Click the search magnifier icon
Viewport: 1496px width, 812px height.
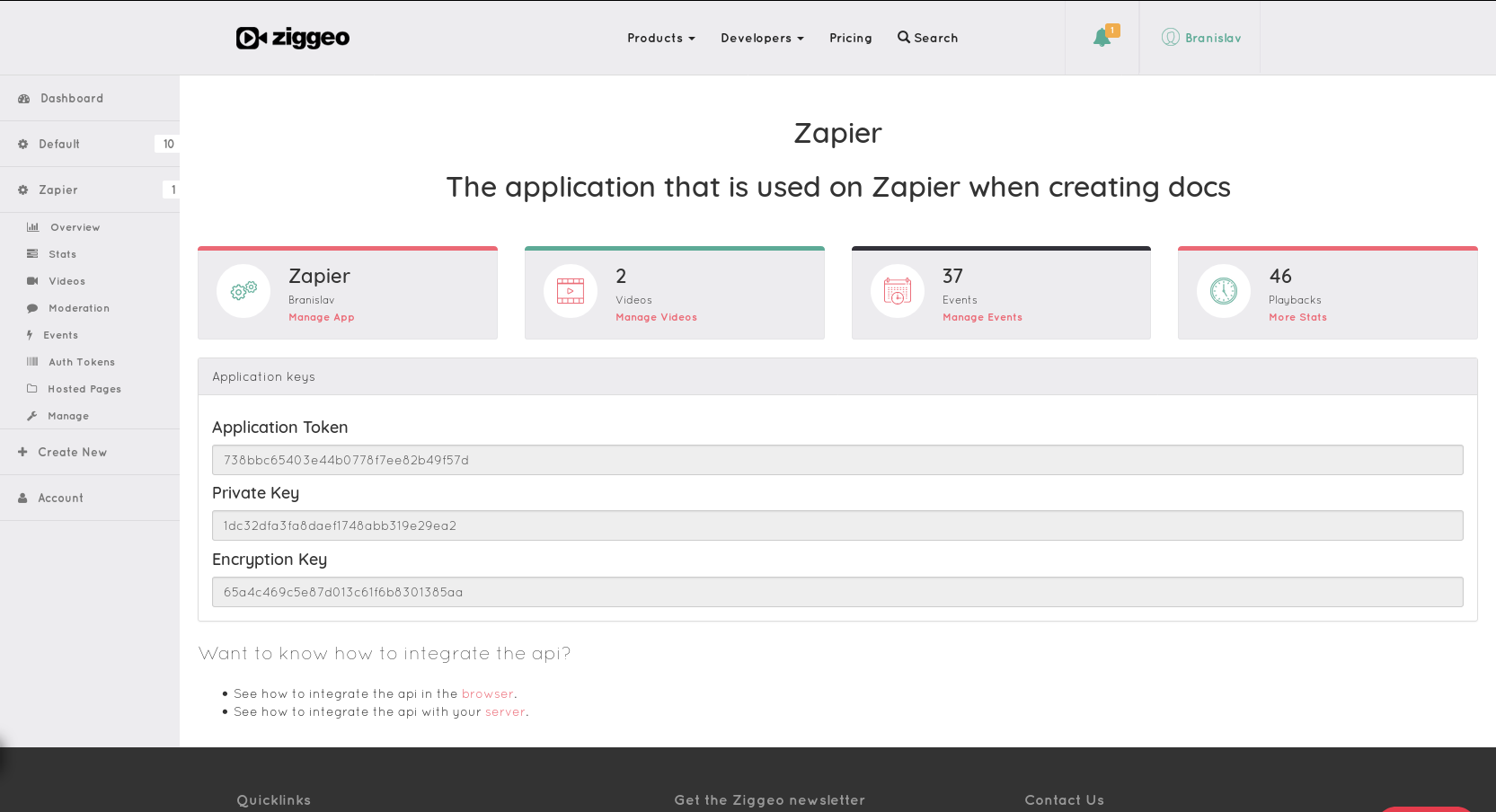tap(904, 37)
